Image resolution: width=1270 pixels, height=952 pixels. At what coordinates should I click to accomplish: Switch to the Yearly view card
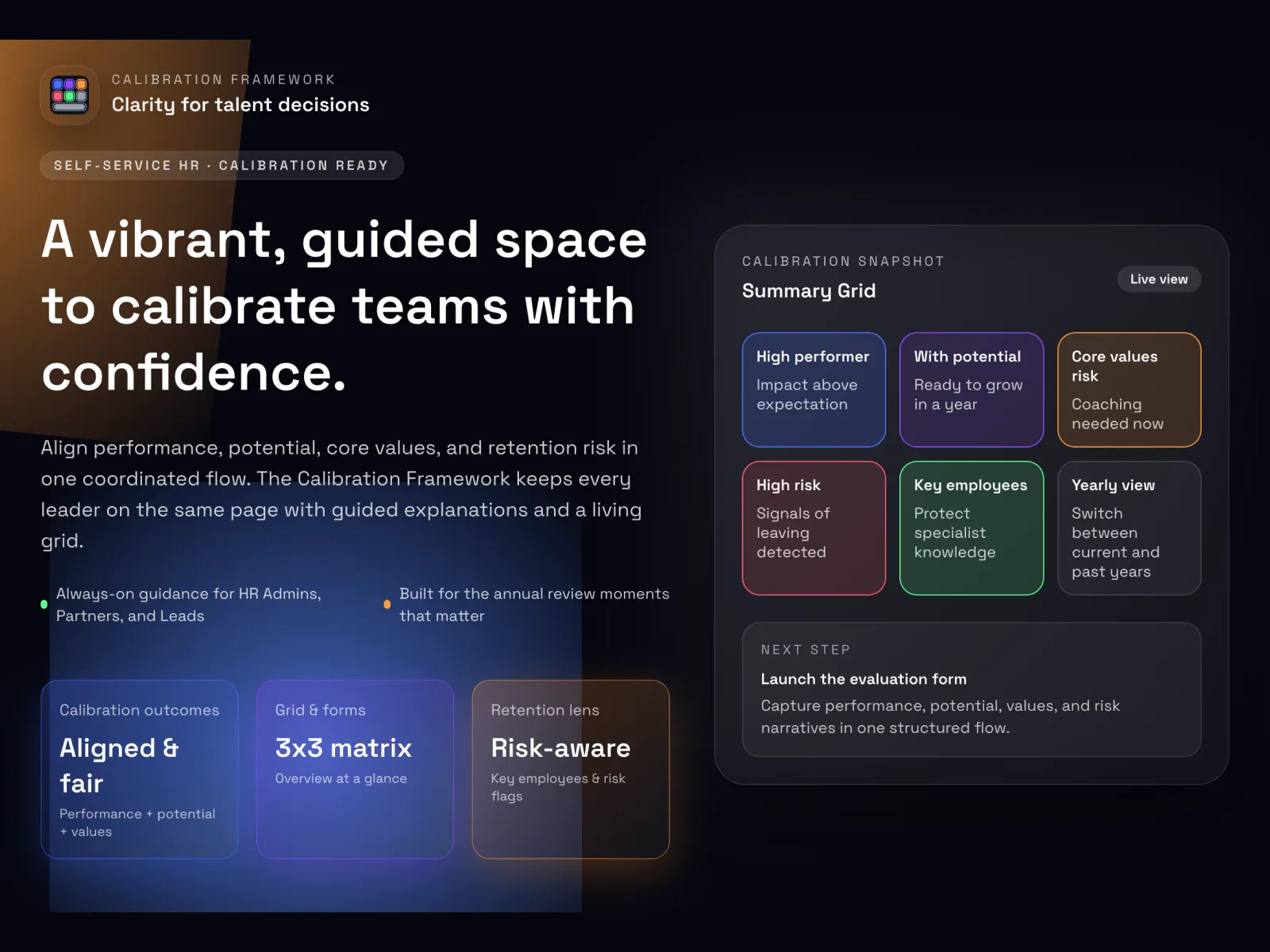click(1128, 528)
